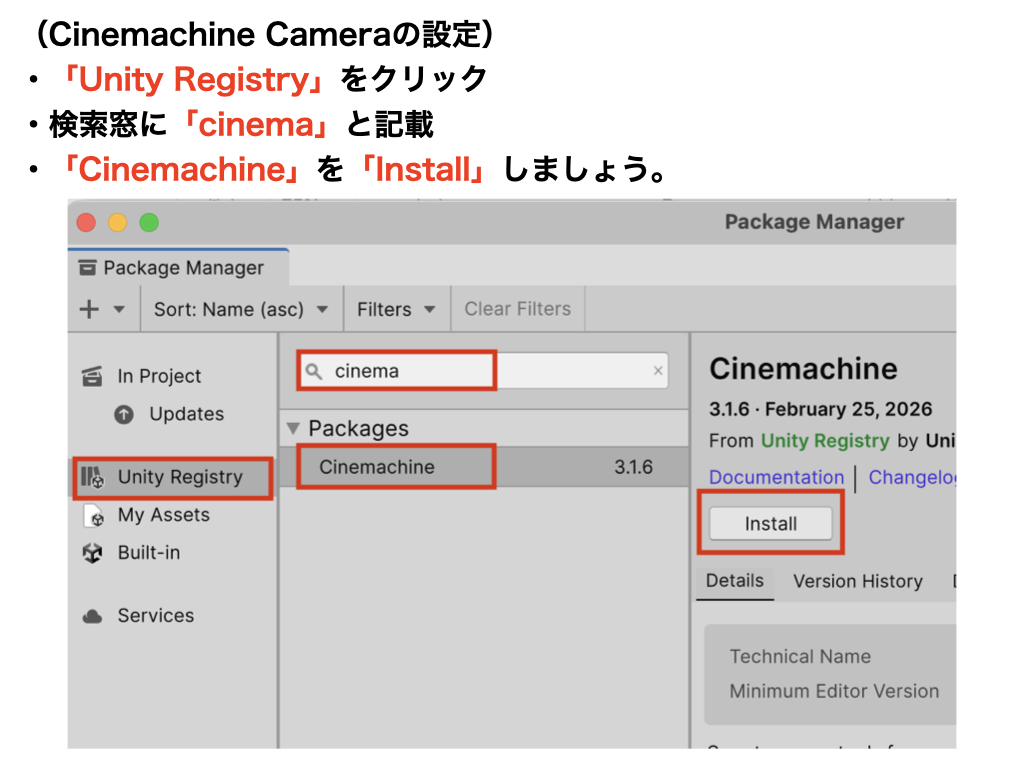
Task: Click the My Assets icon
Action: [x=93, y=516]
